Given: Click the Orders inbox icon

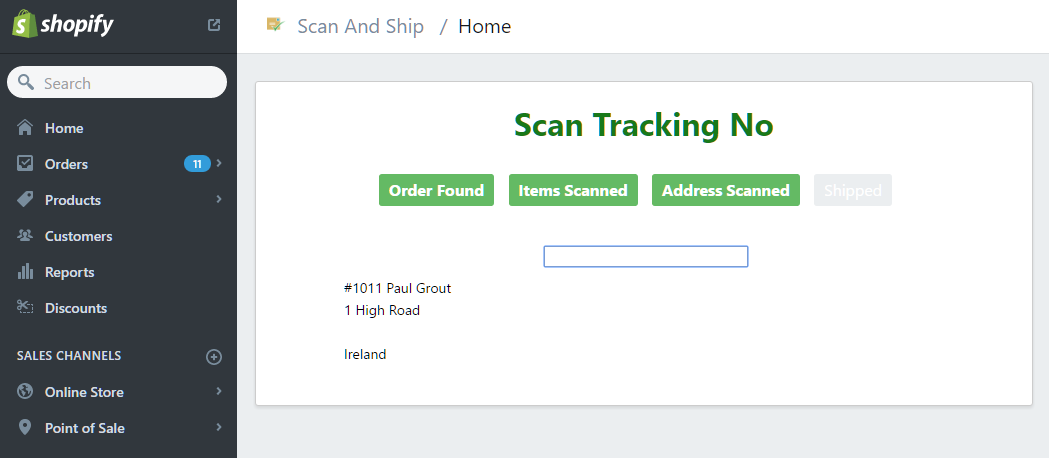Looking at the screenshot, I should tap(25, 164).
